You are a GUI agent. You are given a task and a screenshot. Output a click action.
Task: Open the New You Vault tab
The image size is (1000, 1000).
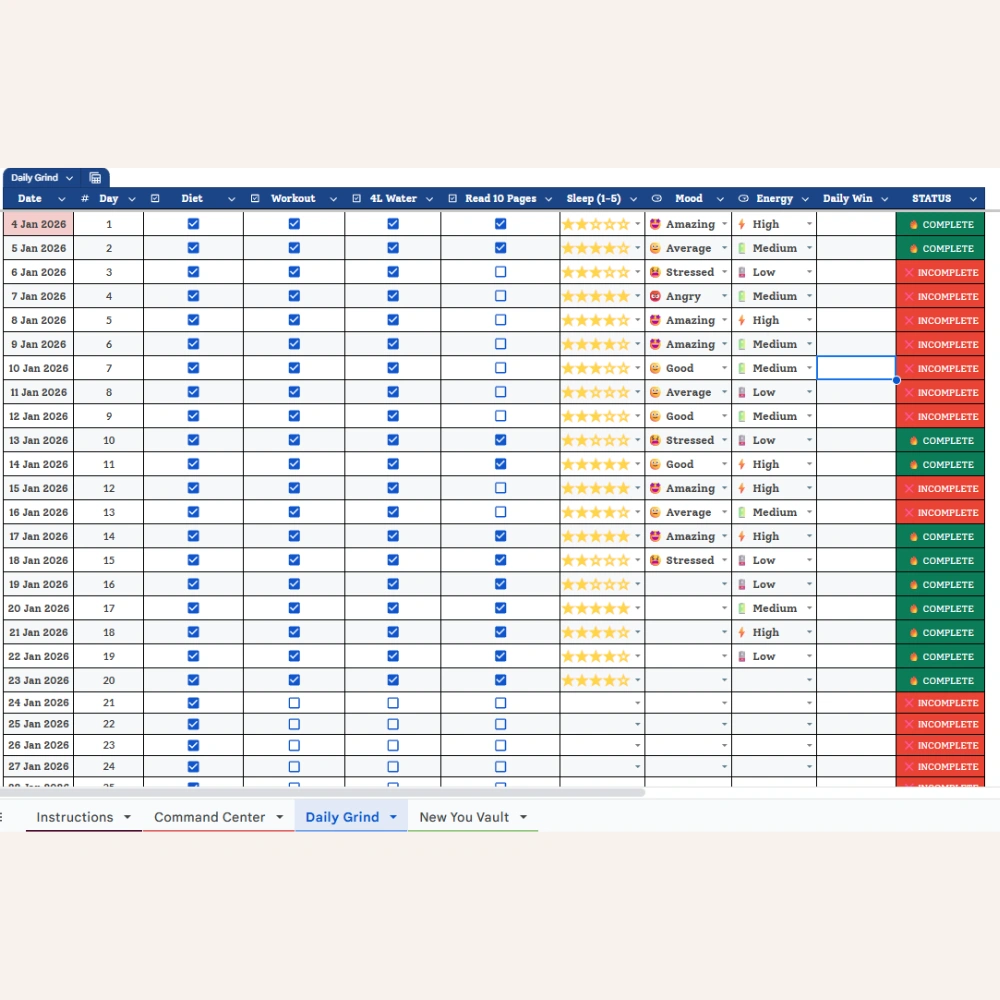pyautogui.click(x=465, y=816)
